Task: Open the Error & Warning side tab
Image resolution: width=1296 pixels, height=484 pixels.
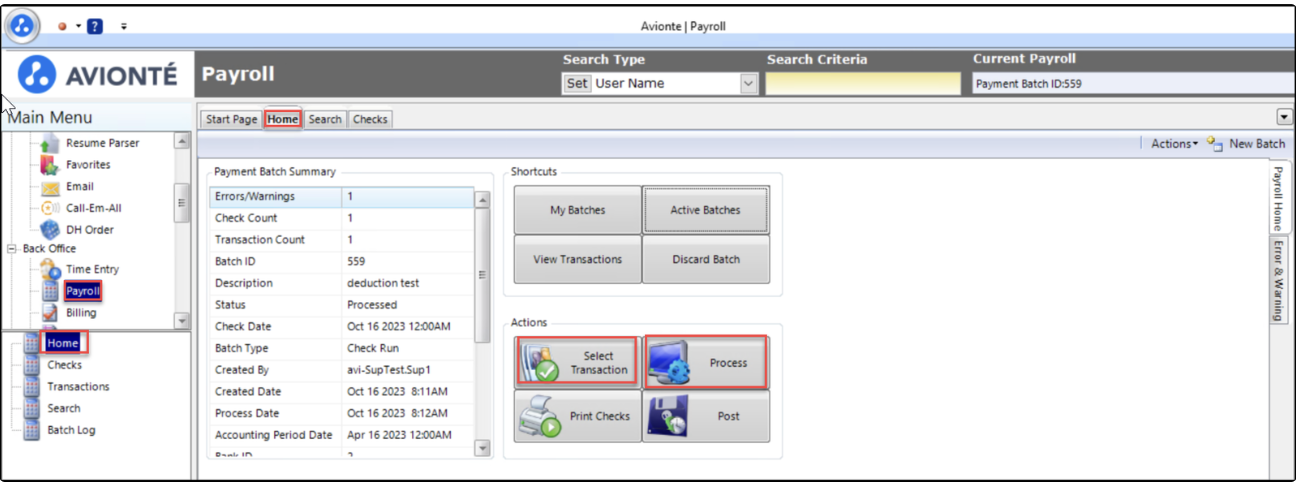Action: 1278,279
